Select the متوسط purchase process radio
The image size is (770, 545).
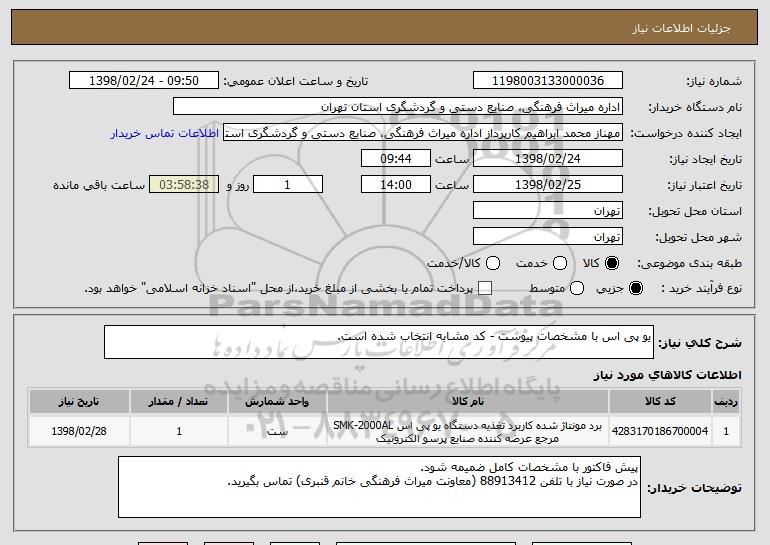tap(577, 288)
